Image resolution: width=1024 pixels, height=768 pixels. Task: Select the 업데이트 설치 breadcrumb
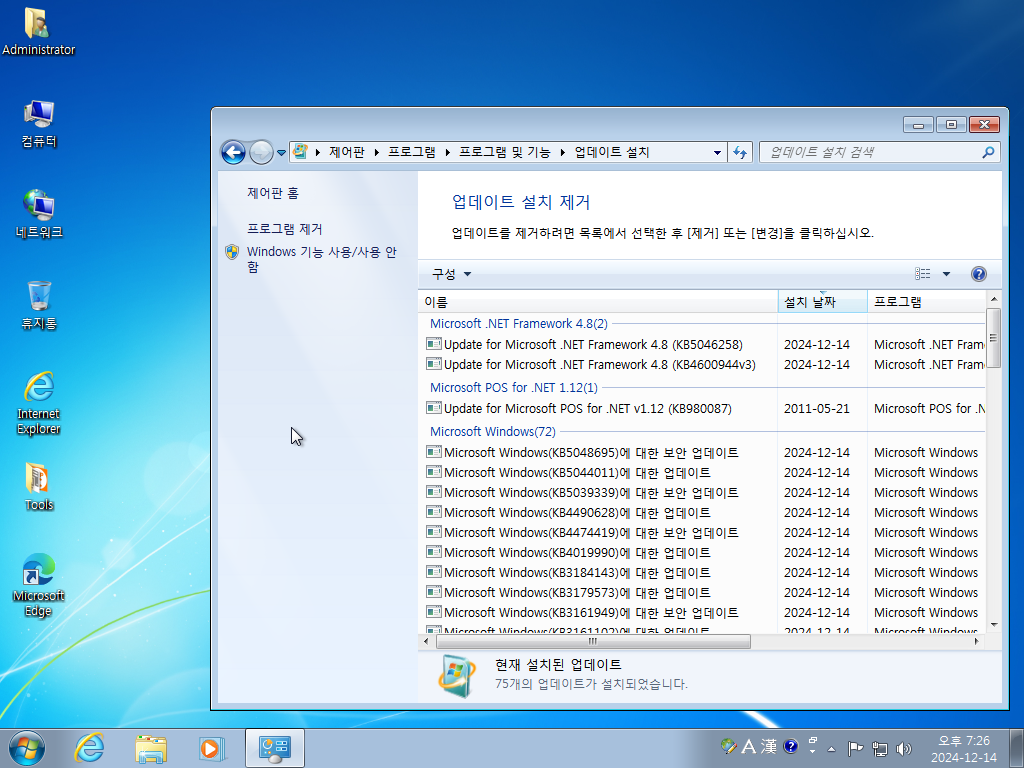coord(611,152)
